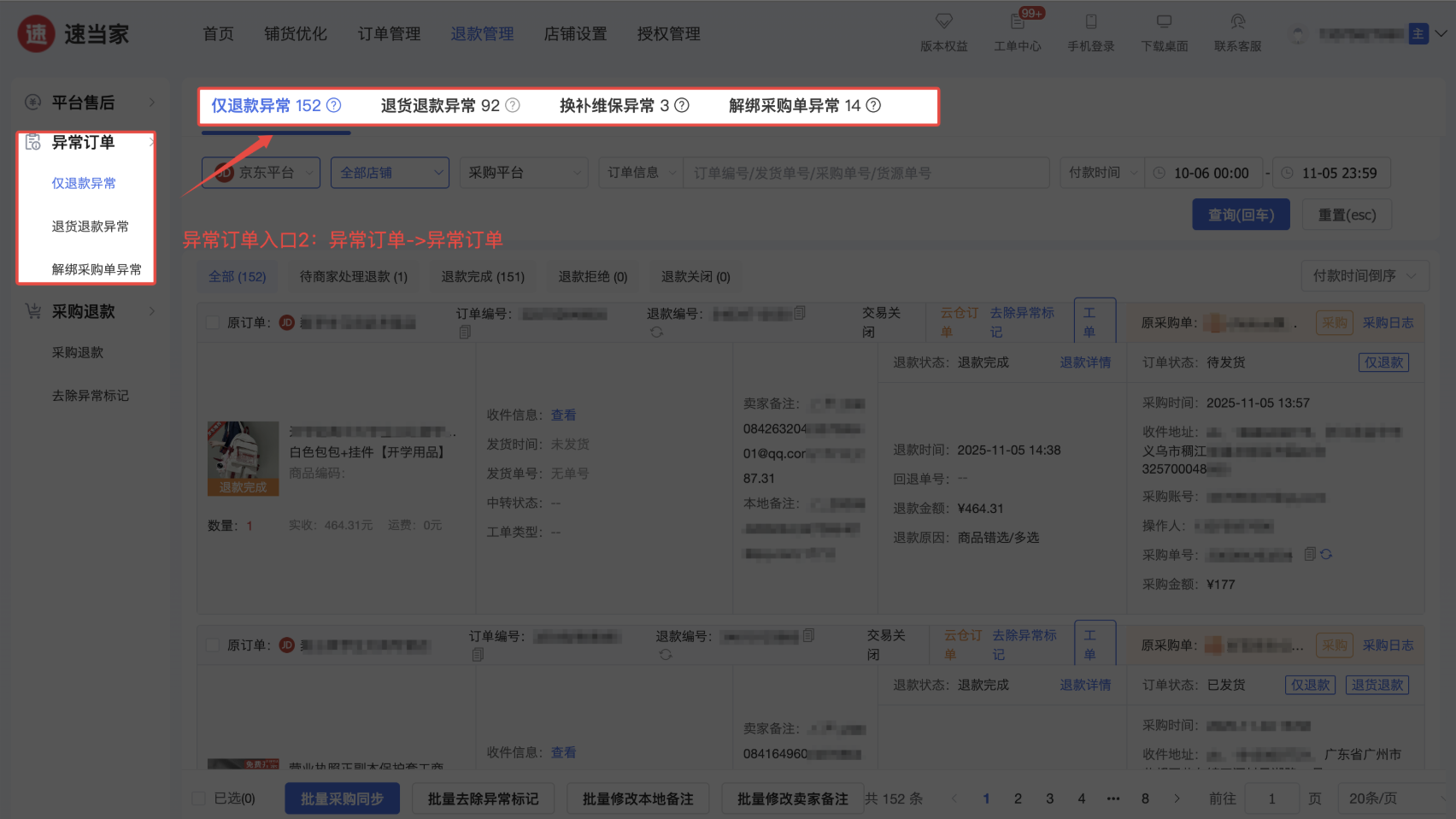Click the 查询(回车) search button
The height and width of the screenshot is (819, 1456).
point(1241,215)
